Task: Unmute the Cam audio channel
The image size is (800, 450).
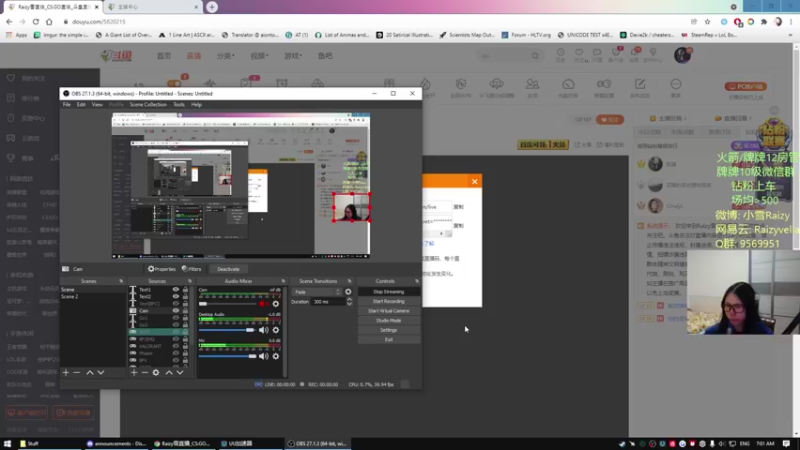Action: 263,304
